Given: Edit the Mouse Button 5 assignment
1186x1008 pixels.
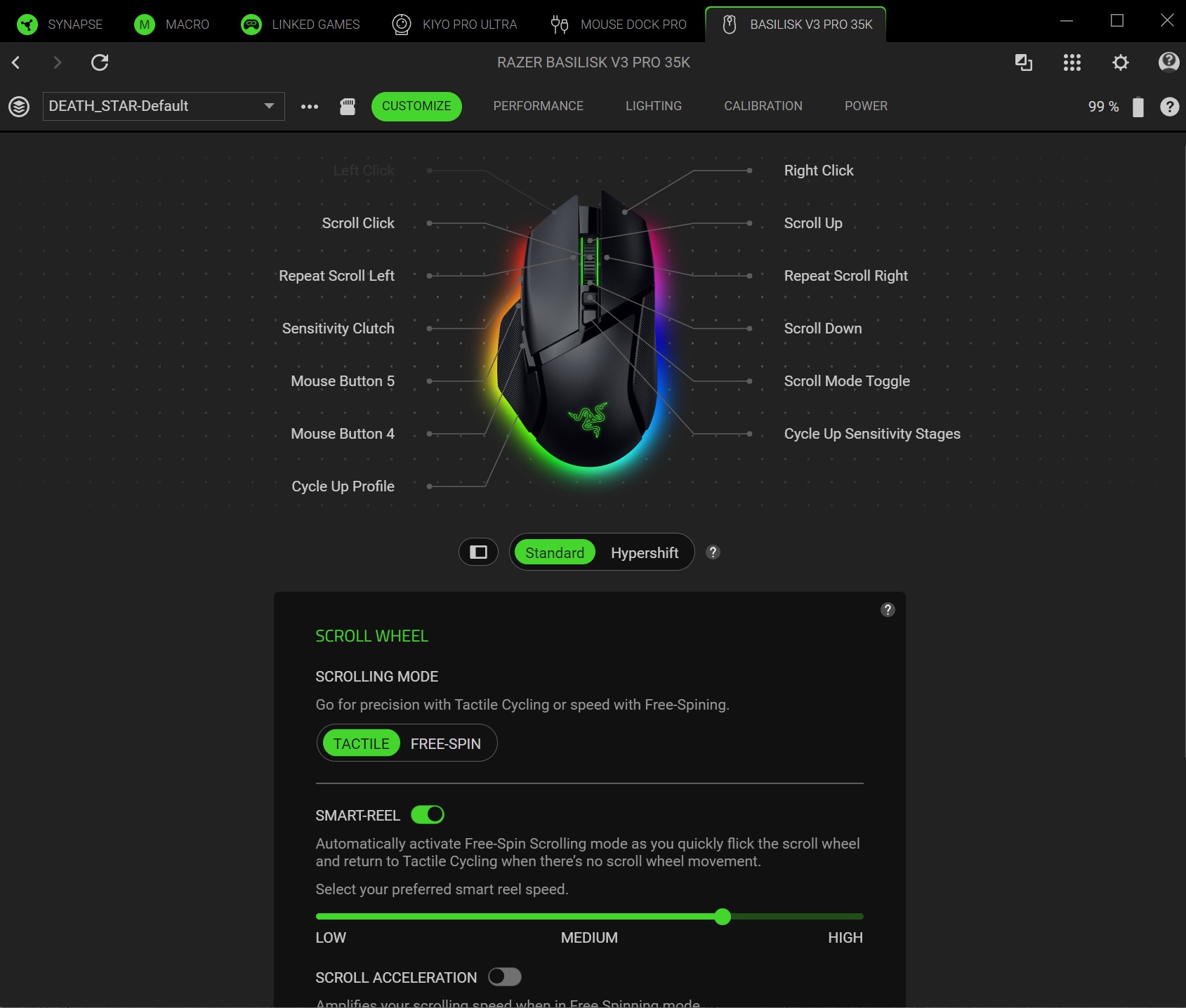Looking at the screenshot, I should (x=343, y=381).
